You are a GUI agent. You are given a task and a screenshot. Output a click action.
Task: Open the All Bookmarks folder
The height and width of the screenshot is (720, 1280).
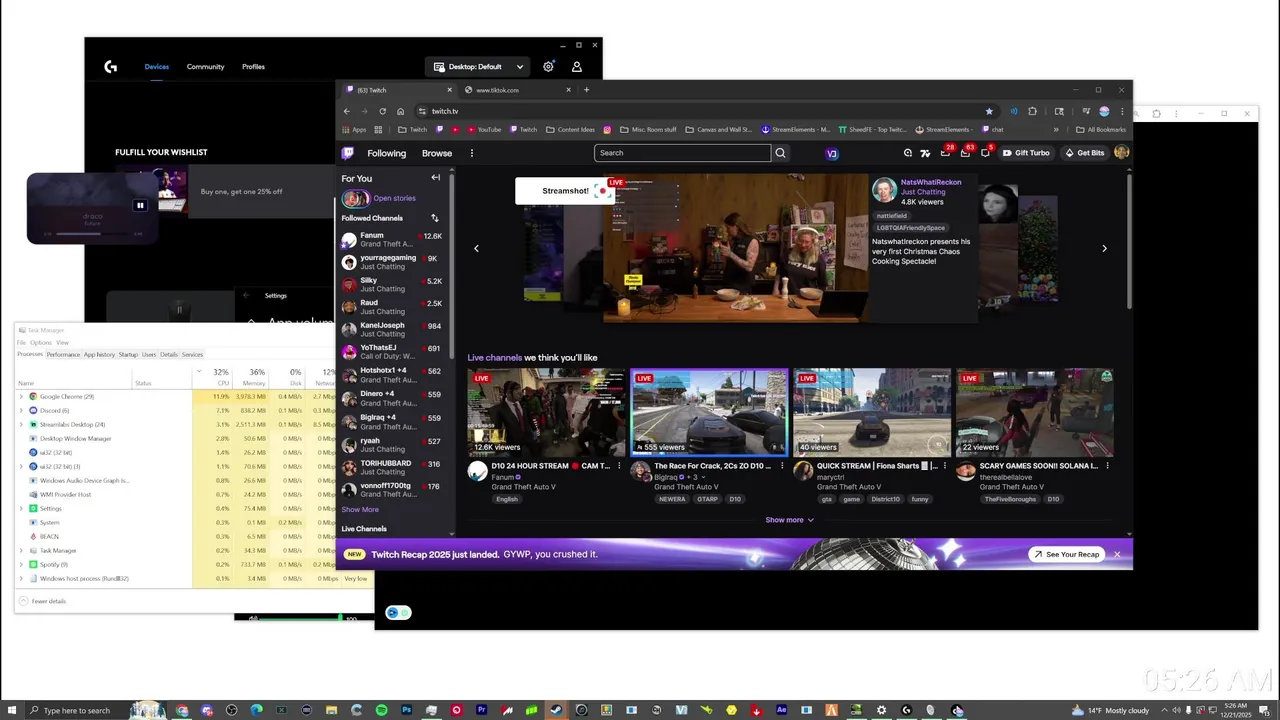(x=1100, y=129)
